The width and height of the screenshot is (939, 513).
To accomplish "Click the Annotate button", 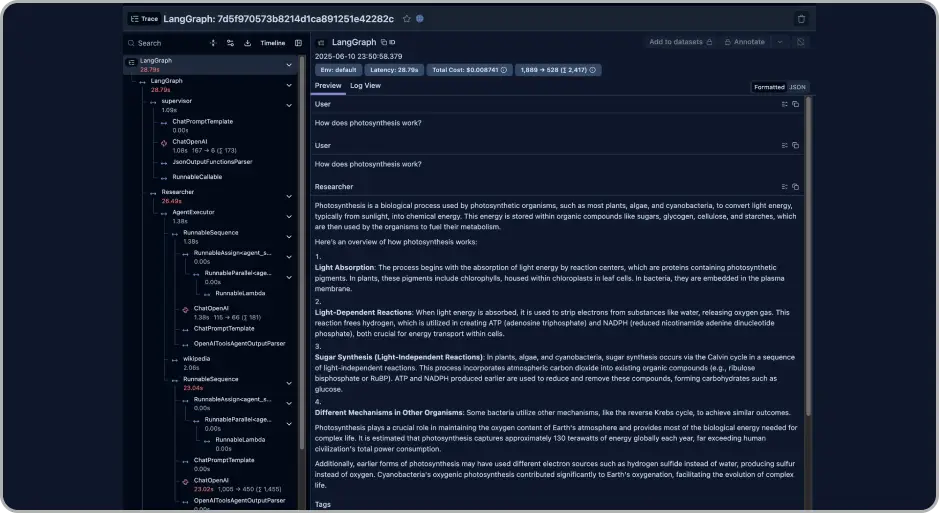I will point(744,42).
